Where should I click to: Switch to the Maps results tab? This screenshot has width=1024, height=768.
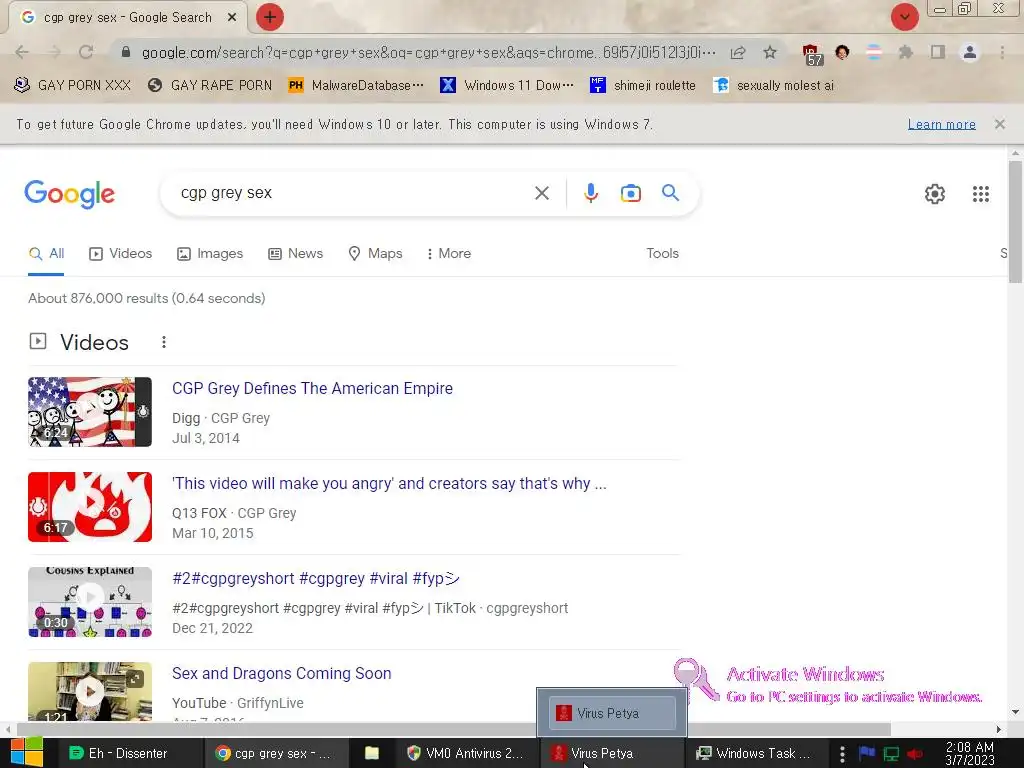point(375,253)
